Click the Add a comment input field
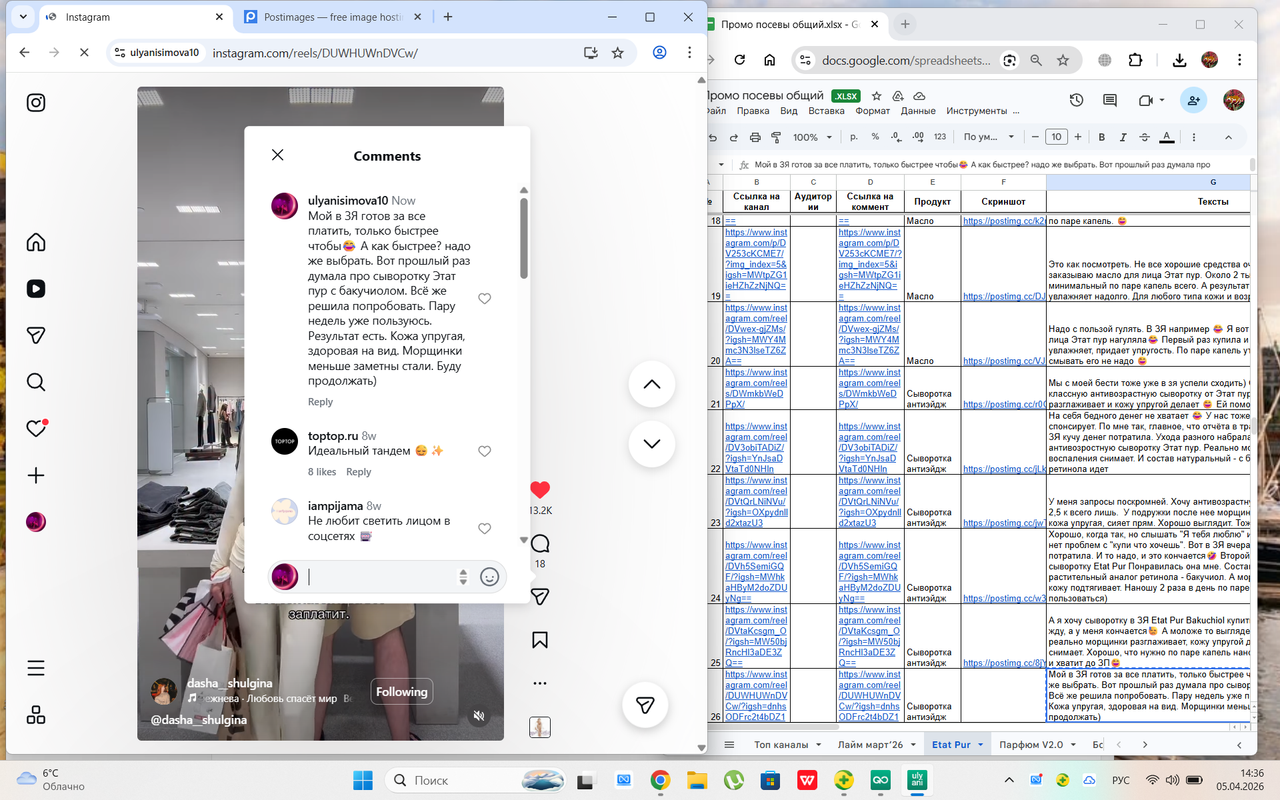 click(x=380, y=577)
